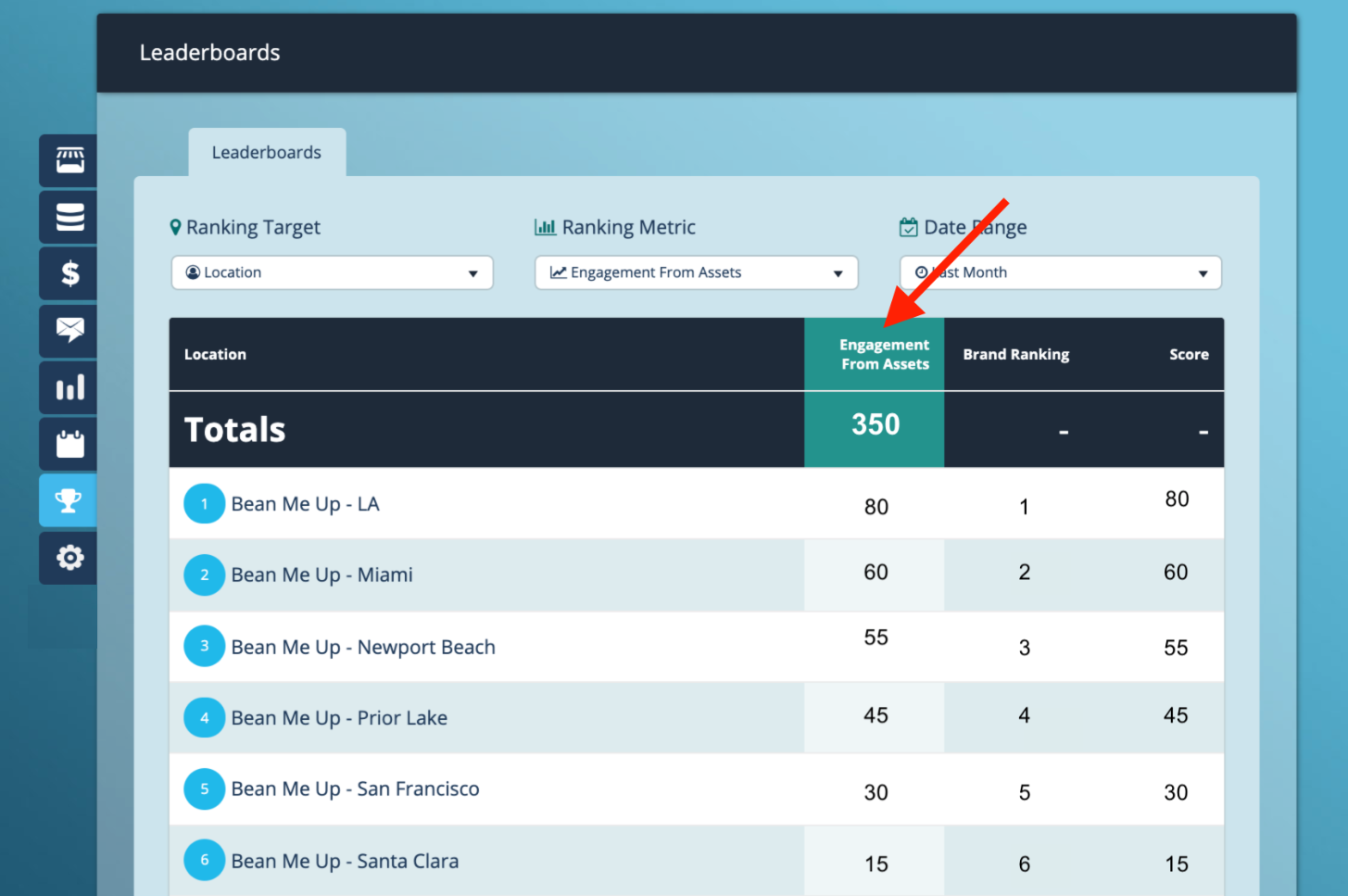Click the Leaderboards page title

coord(209,53)
